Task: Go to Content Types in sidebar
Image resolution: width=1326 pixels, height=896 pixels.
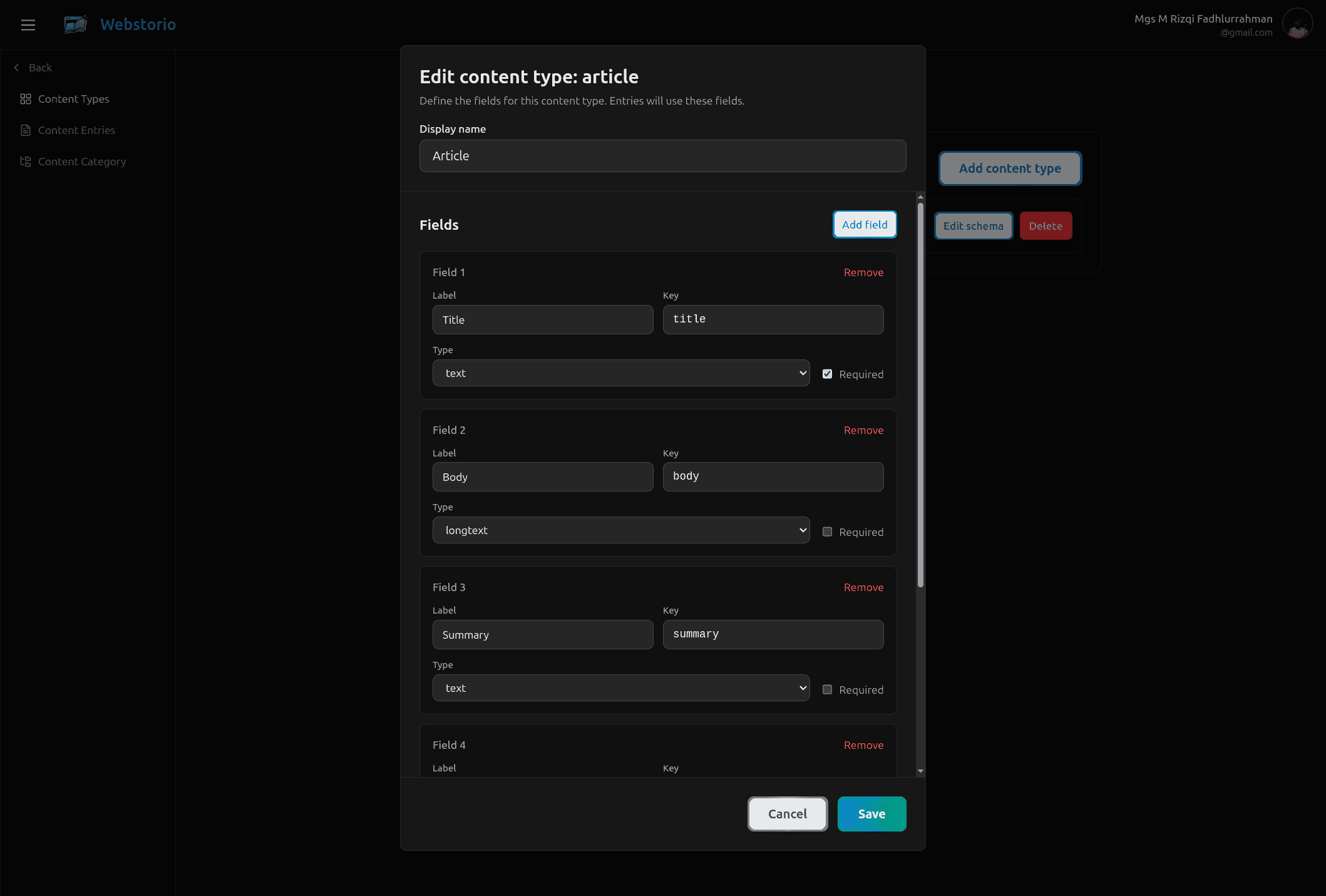Action: (x=73, y=99)
